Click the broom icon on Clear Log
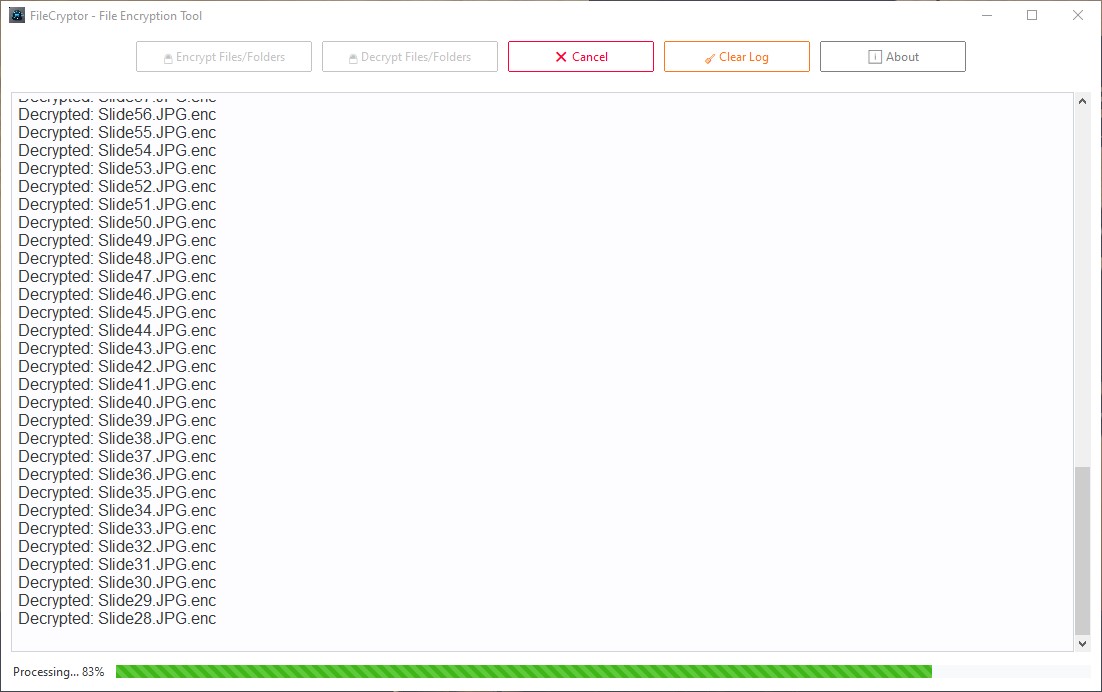The width and height of the screenshot is (1102, 692). [x=710, y=58]
